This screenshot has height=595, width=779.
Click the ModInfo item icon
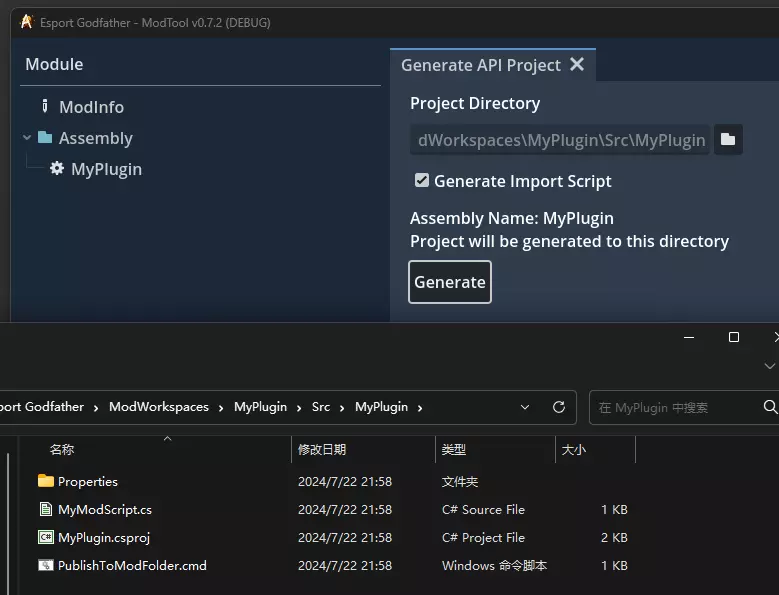click(45, 106)
